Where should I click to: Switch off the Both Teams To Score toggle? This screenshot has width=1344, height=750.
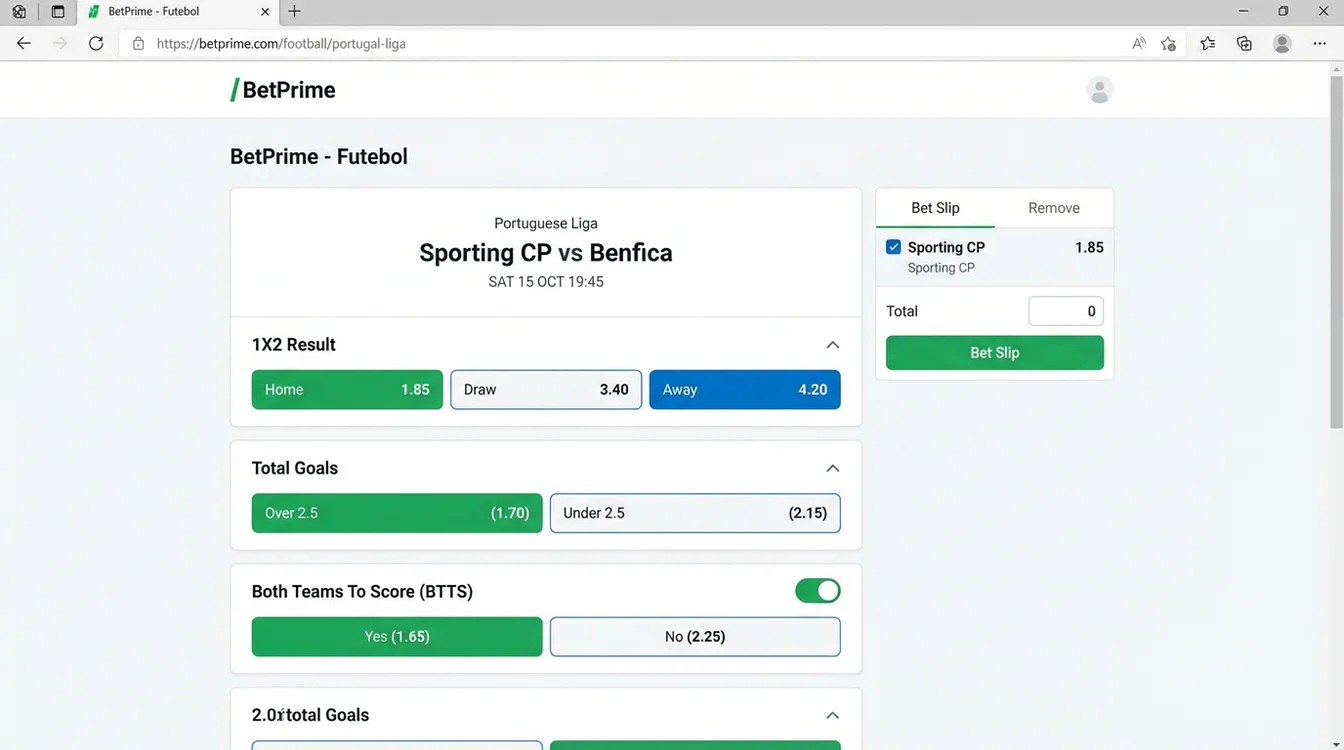pos(818,591)
